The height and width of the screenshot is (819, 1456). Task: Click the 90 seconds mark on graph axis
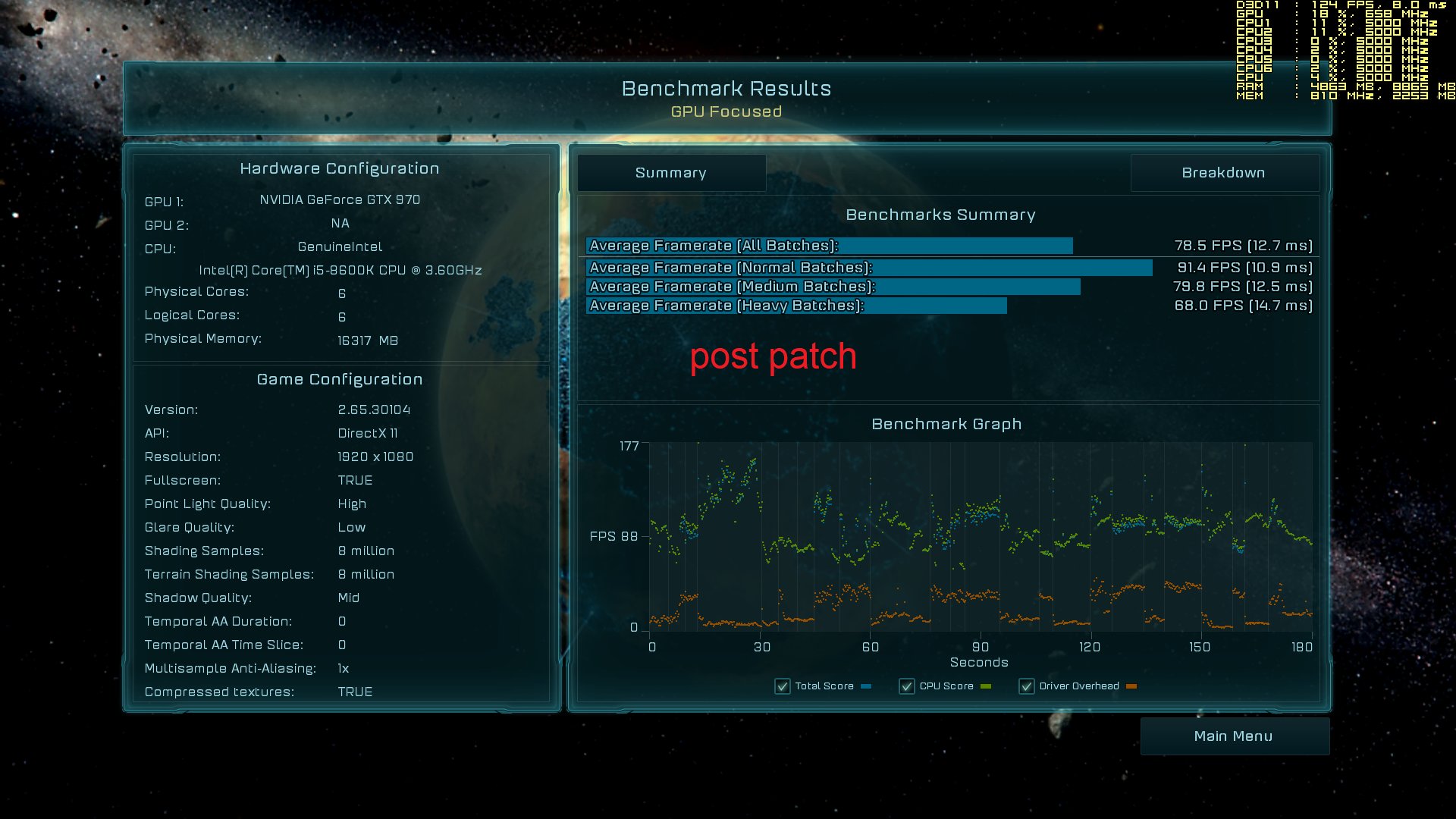click(981, 647)
